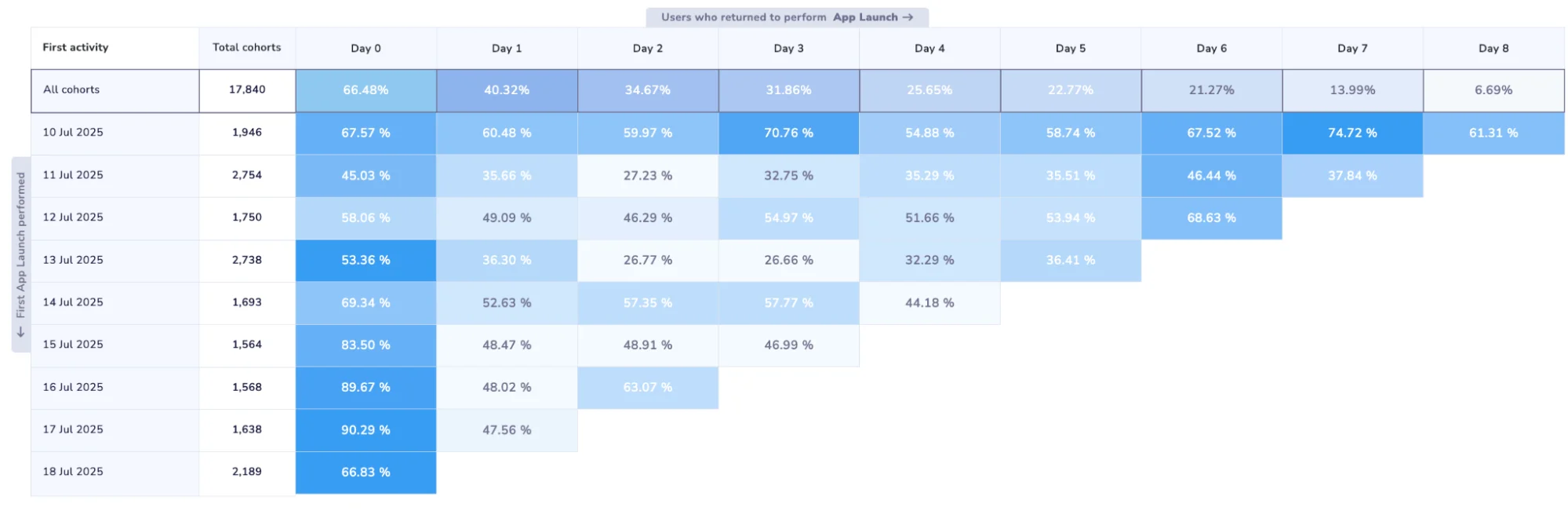1568x511 pixels.
Task: Click the 68.63 % Day 6 cell
Action: 1211,218
